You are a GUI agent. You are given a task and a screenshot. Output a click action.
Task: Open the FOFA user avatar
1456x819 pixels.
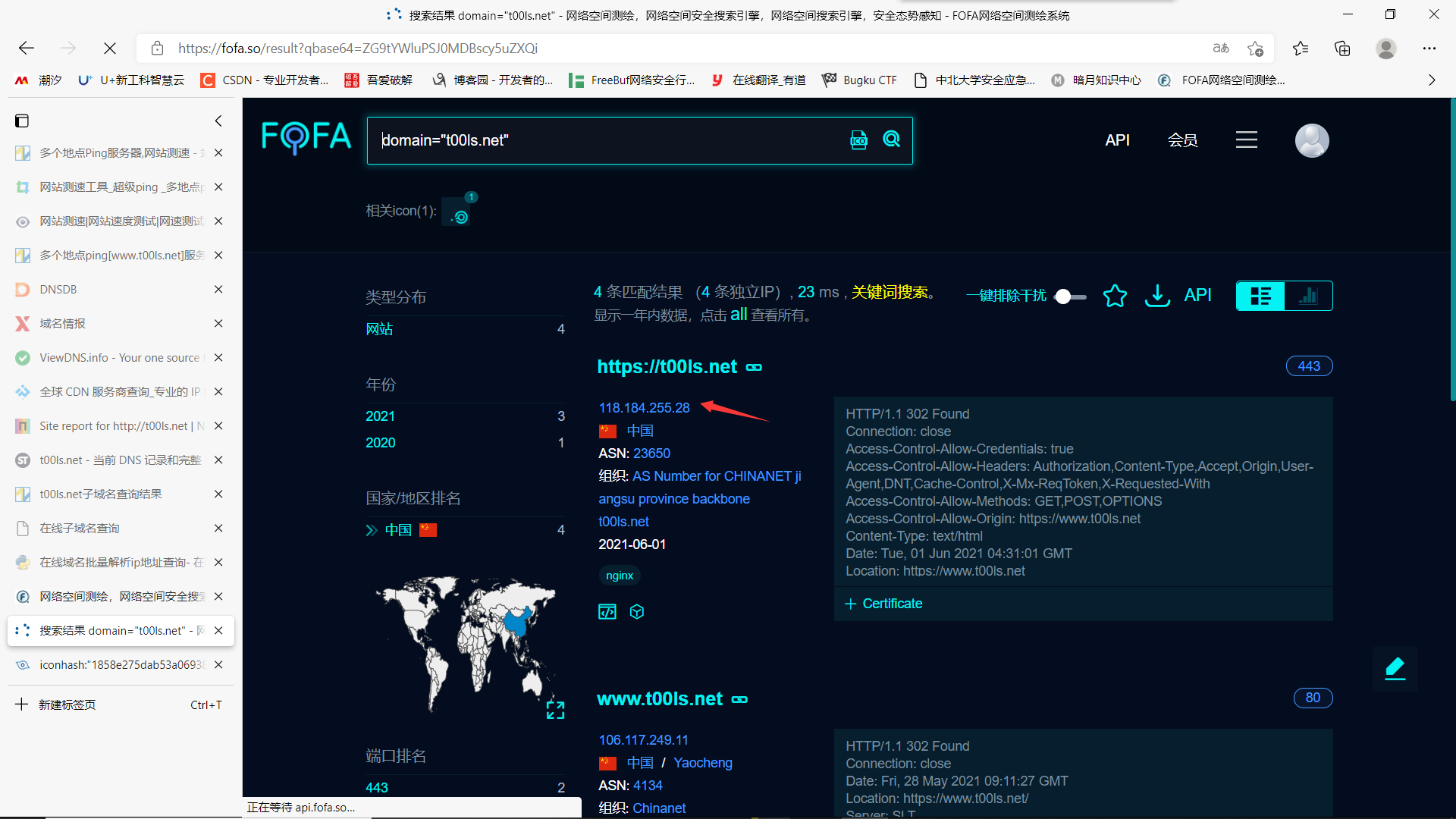1312,140
